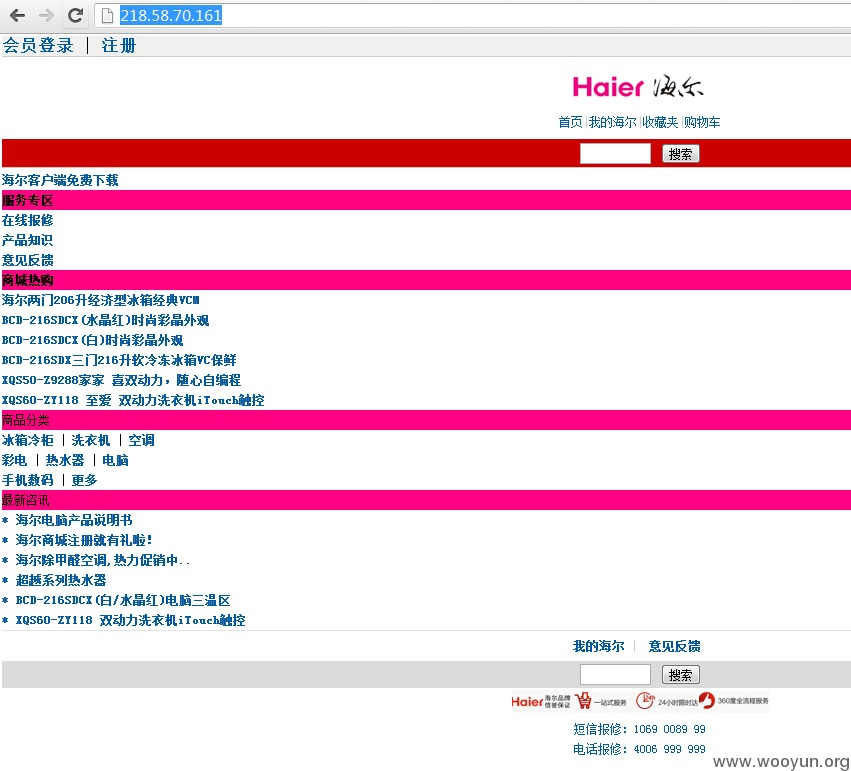Screen dimensions: 851x771
Task: Open the 更多 more categories link
Action: 84,480
